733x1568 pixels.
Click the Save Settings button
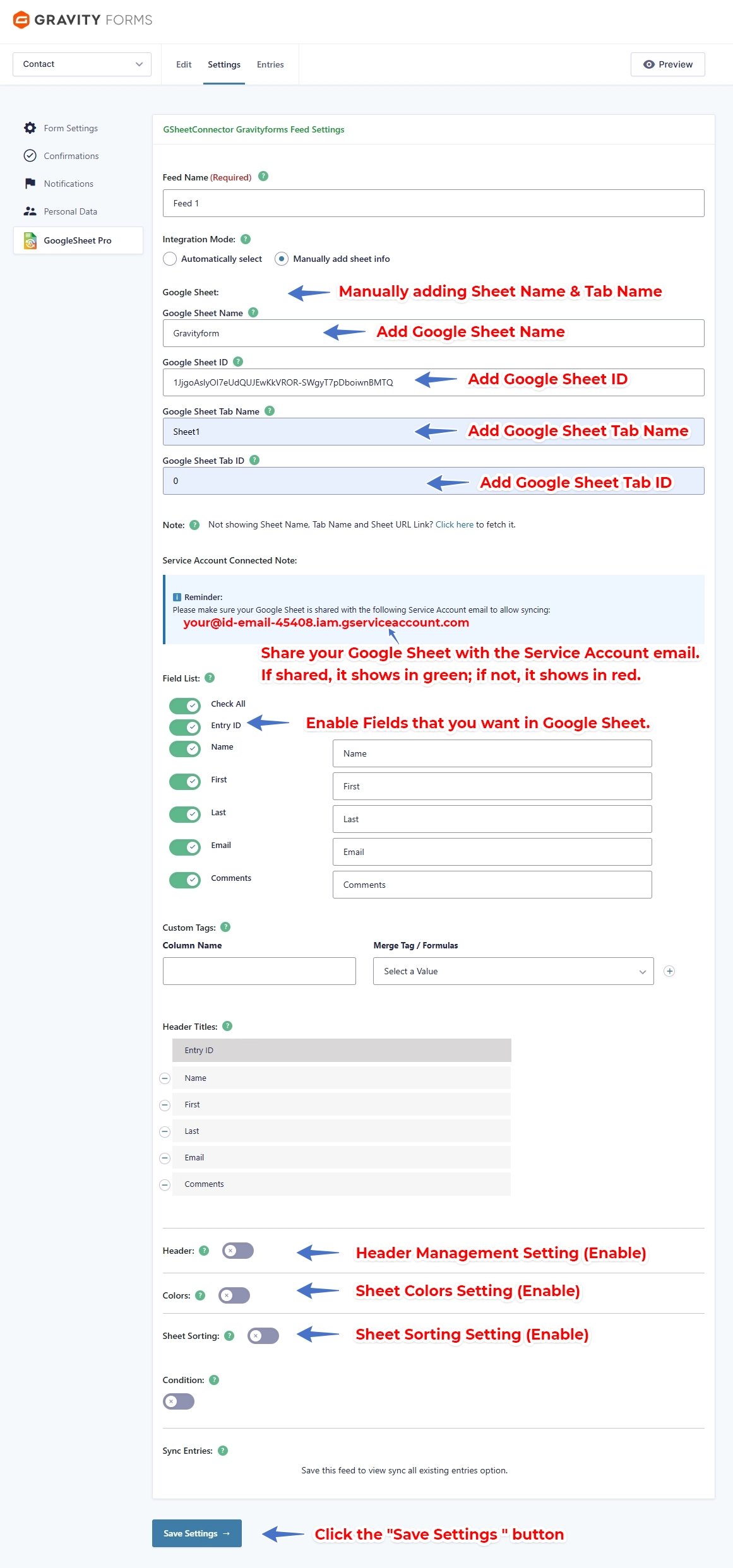click(x=197, y=1533)
